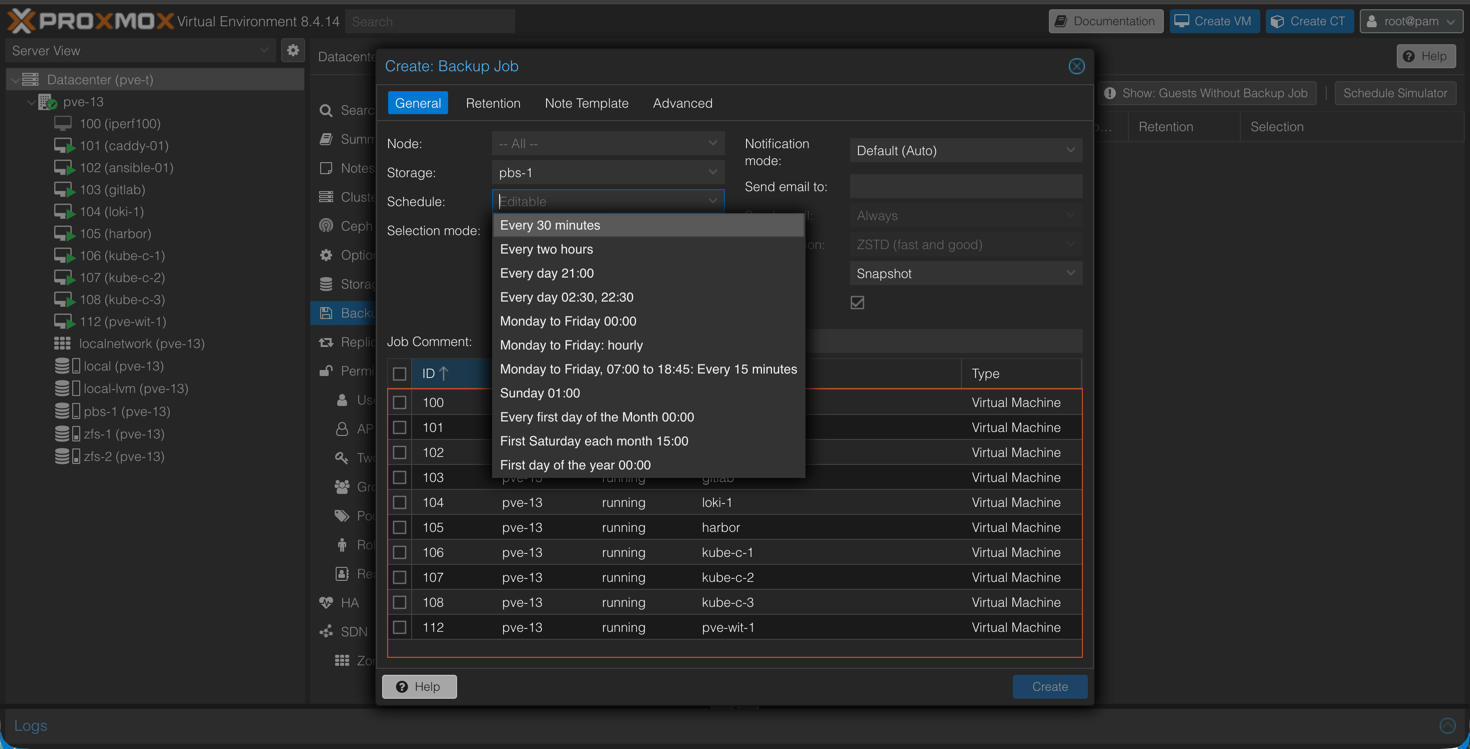Select schedule 'Monday to Friday: hourly'
Screen dimensions: 1470x749
click(x=649, y=345)
